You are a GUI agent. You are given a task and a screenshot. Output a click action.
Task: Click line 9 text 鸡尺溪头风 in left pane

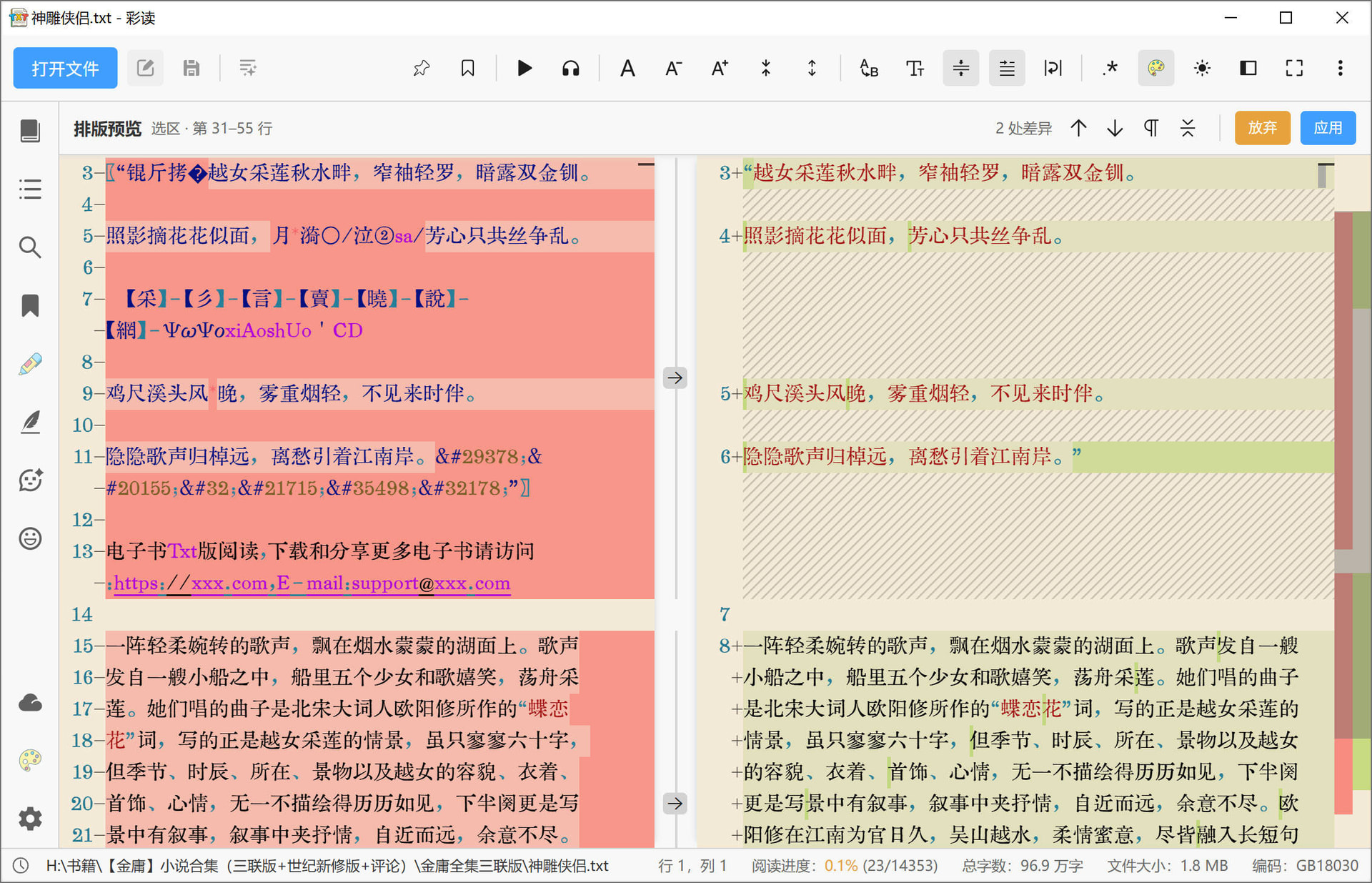click(x=157, y=393)
